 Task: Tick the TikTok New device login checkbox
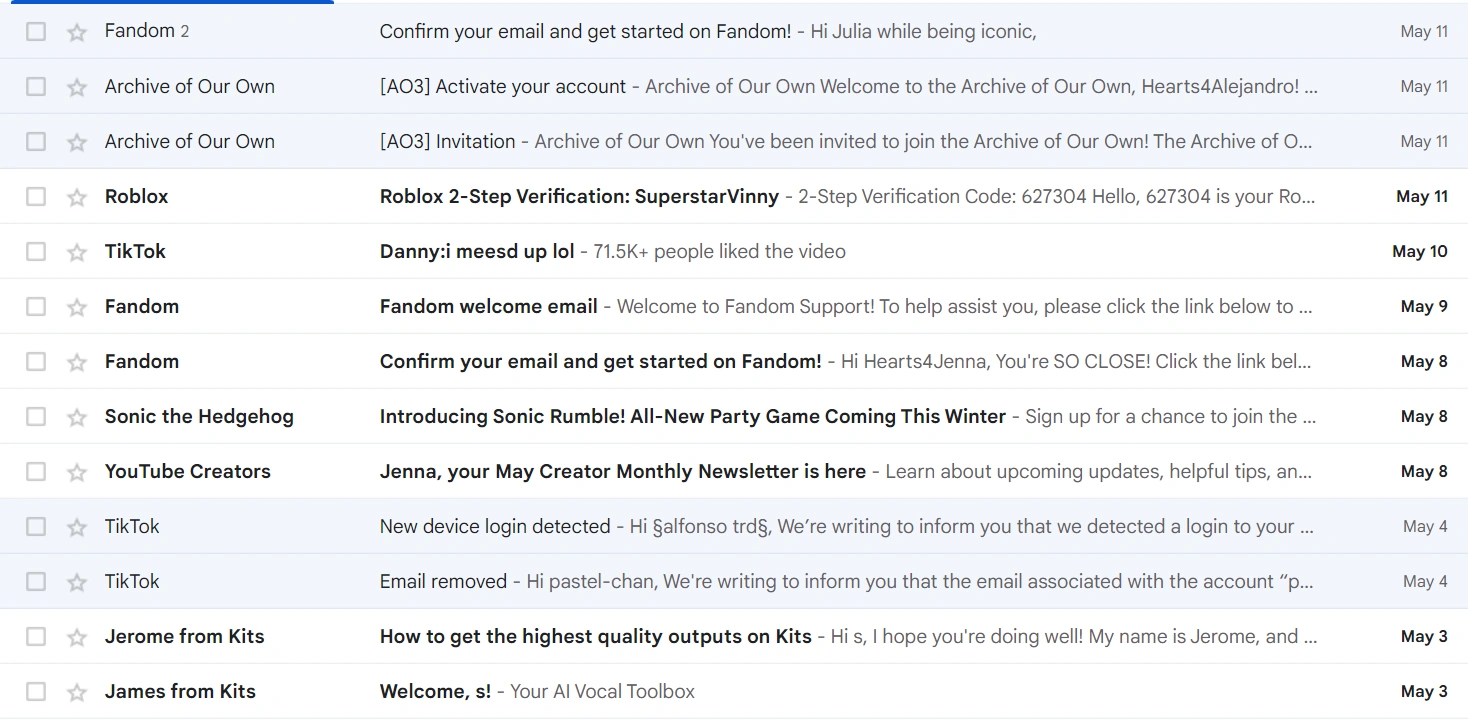click(36, 527)
